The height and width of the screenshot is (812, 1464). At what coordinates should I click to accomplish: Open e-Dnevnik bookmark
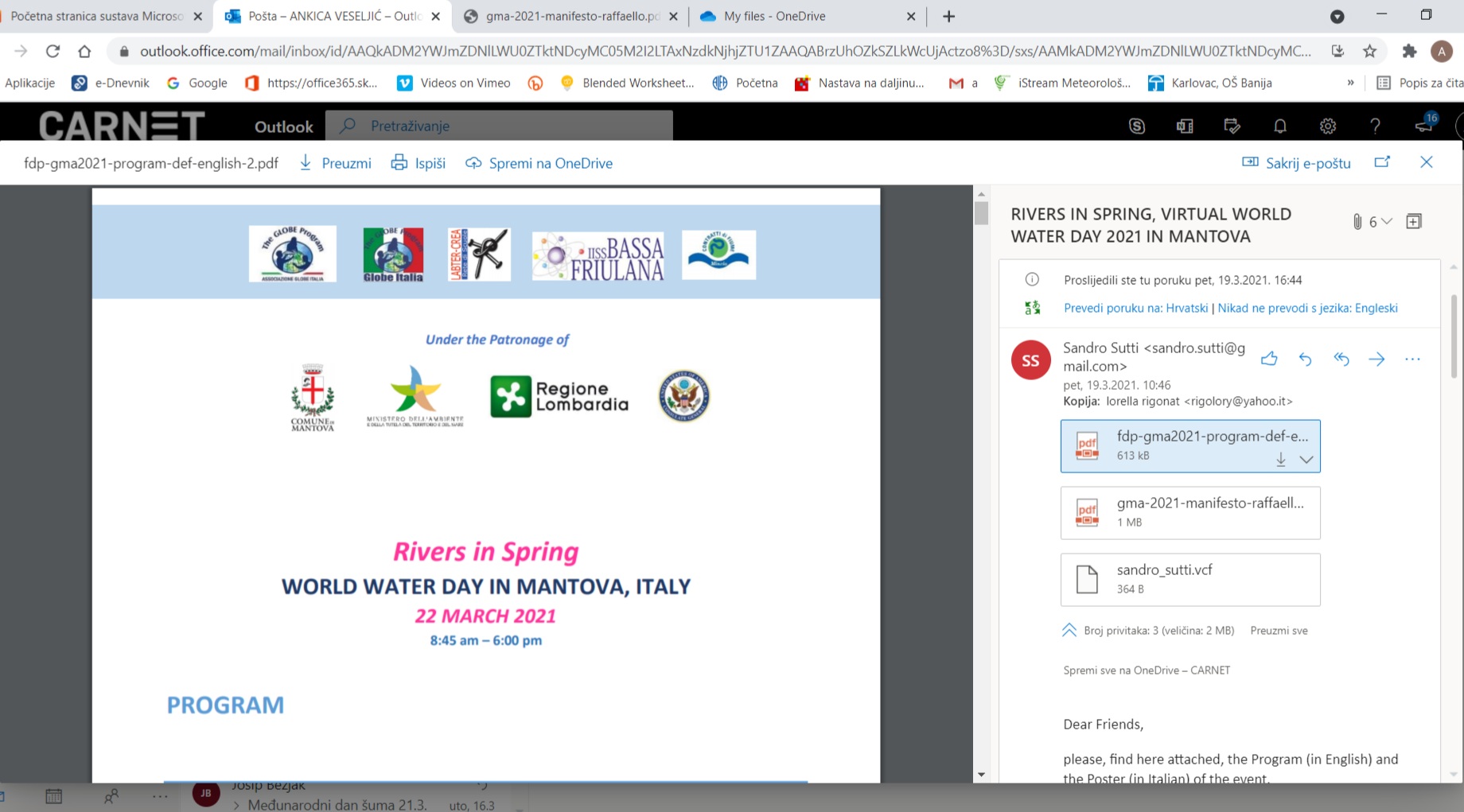(111, 83)
